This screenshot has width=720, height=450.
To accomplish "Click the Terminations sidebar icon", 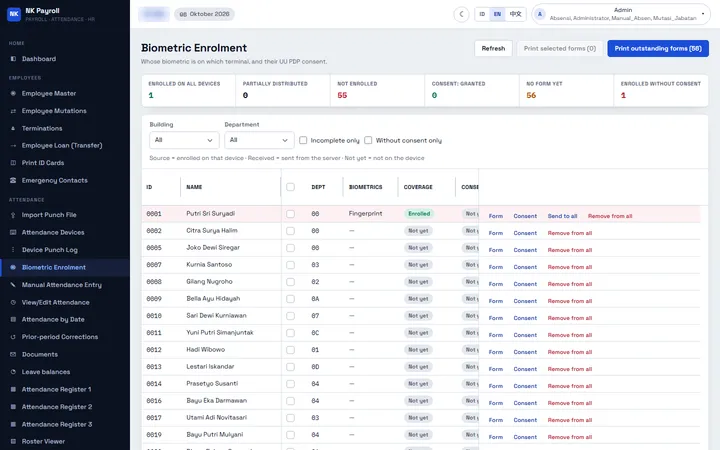I will pyautogui.click(x=13, y=128).
